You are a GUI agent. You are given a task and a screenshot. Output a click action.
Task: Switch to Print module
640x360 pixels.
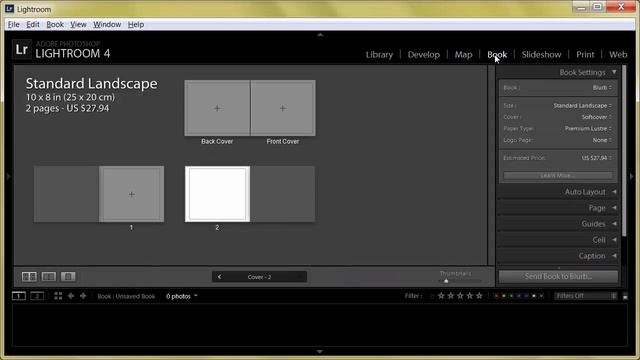tap(585, 55)
